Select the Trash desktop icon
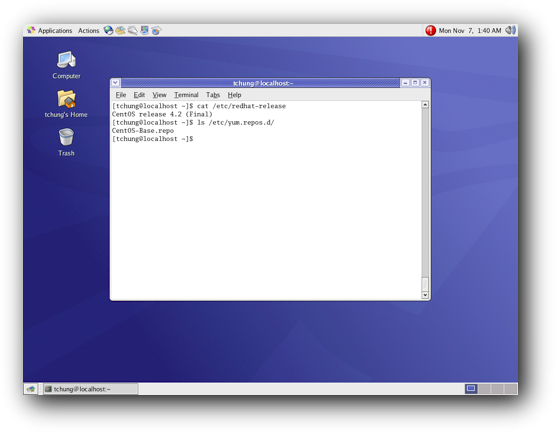 66,142
